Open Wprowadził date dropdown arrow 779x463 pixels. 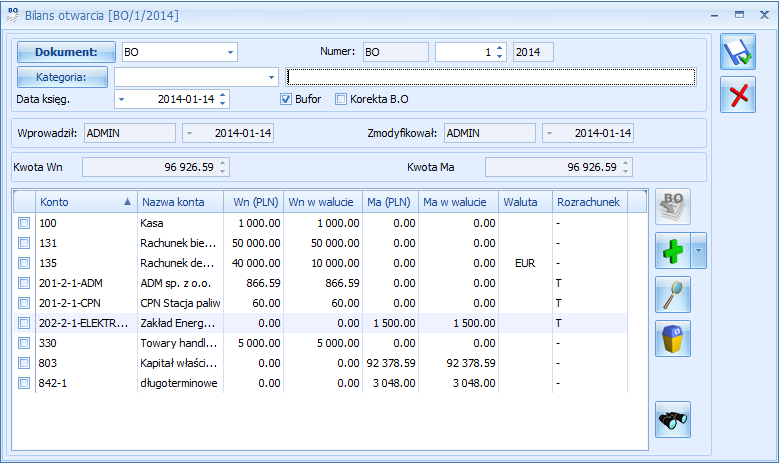(189, 133)
